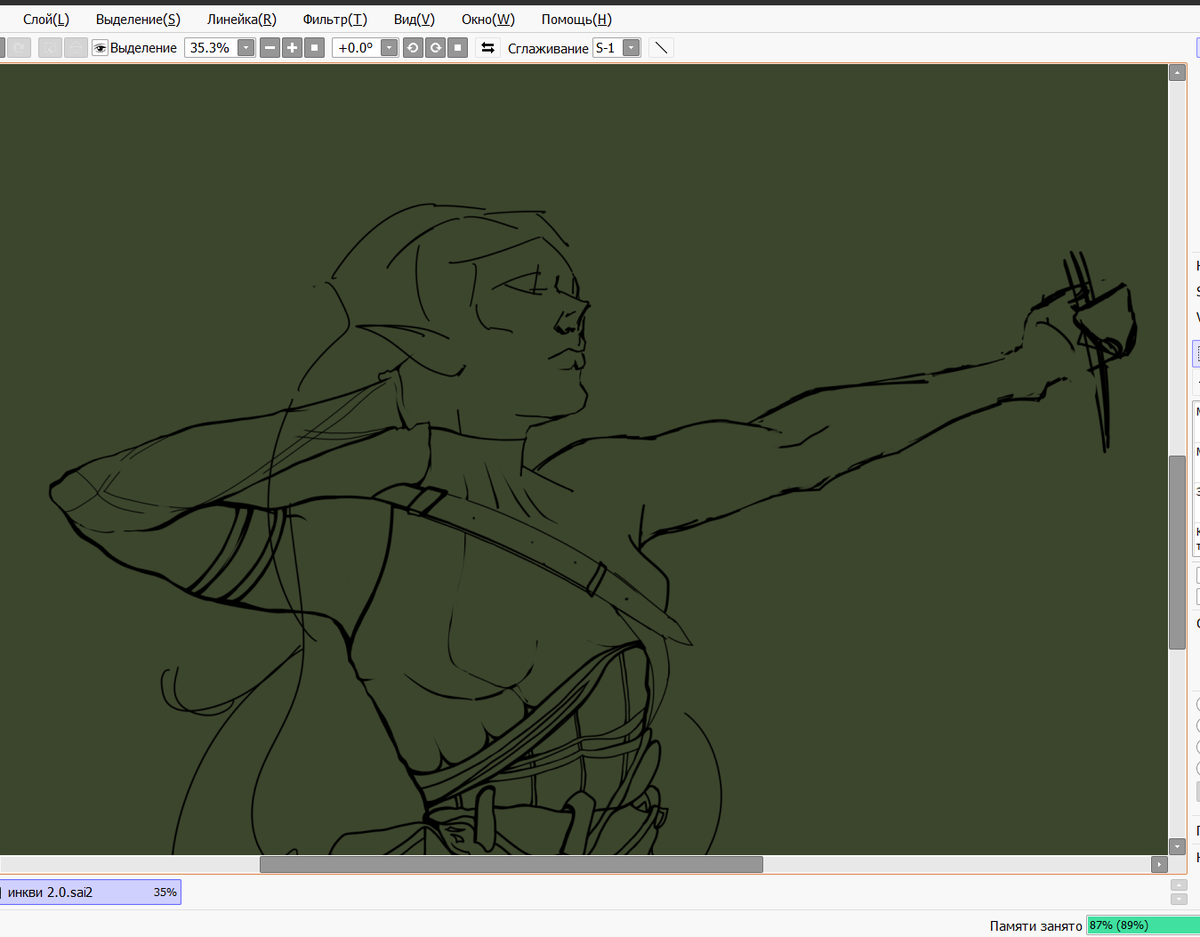Click the greyed-out button left of the eye icon

(75, 48)
